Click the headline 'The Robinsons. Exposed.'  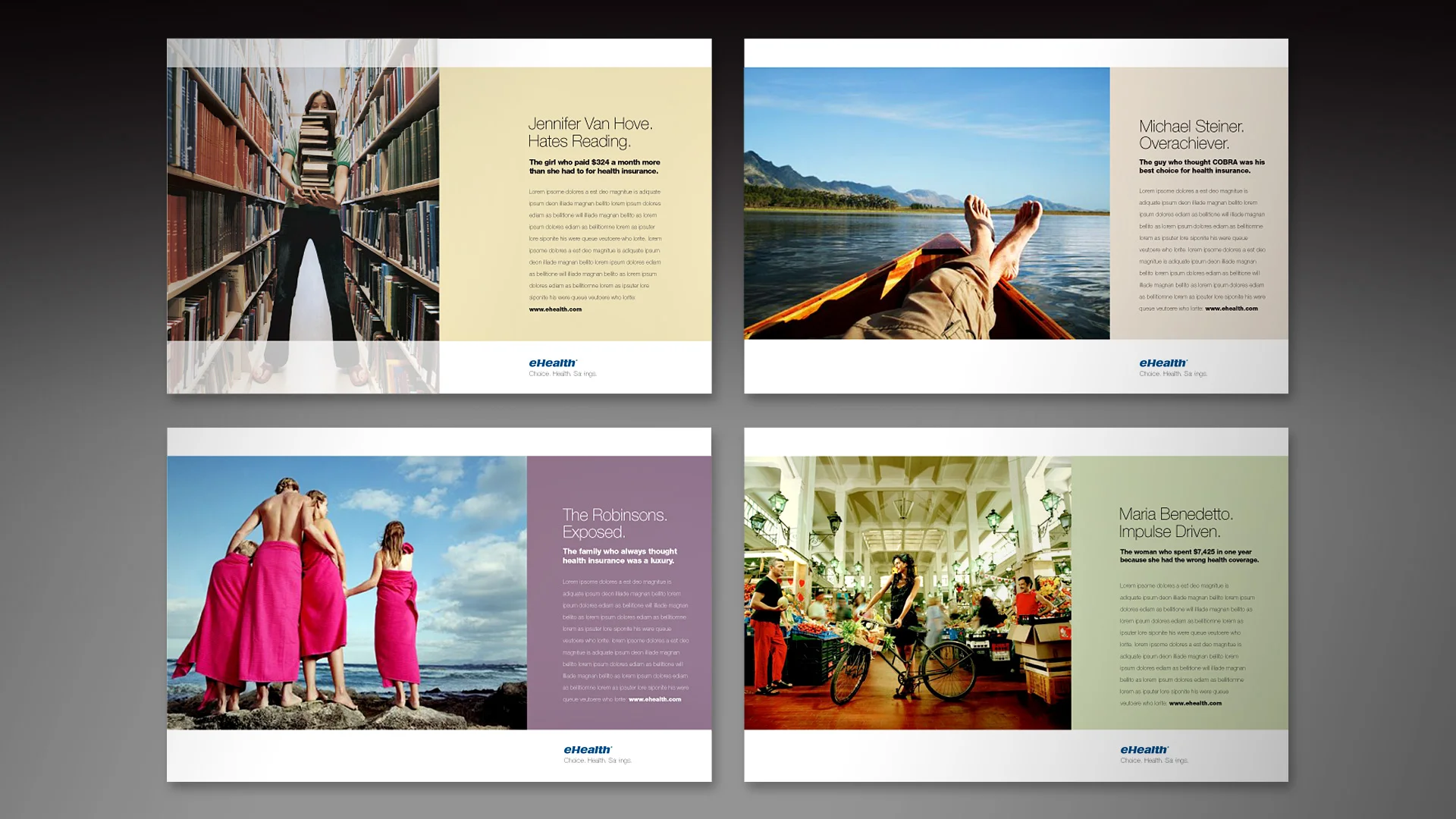615,523
